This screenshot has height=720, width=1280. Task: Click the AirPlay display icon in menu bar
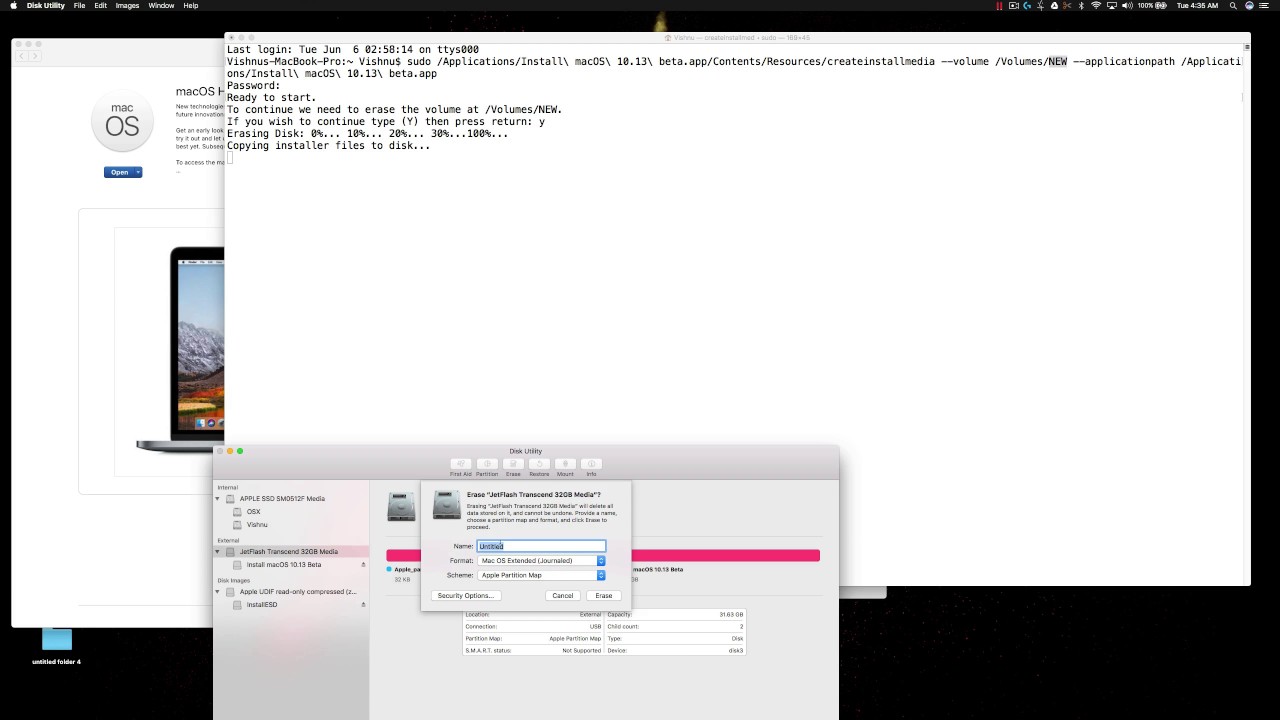coord(1111,6)
